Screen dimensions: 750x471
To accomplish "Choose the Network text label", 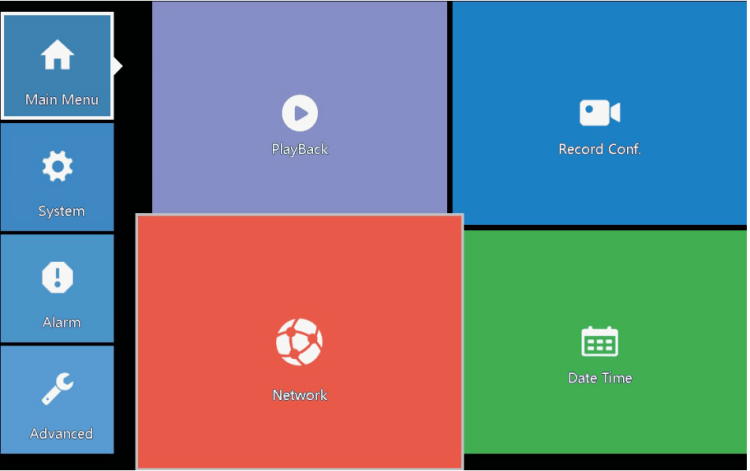I will [299, 395].
